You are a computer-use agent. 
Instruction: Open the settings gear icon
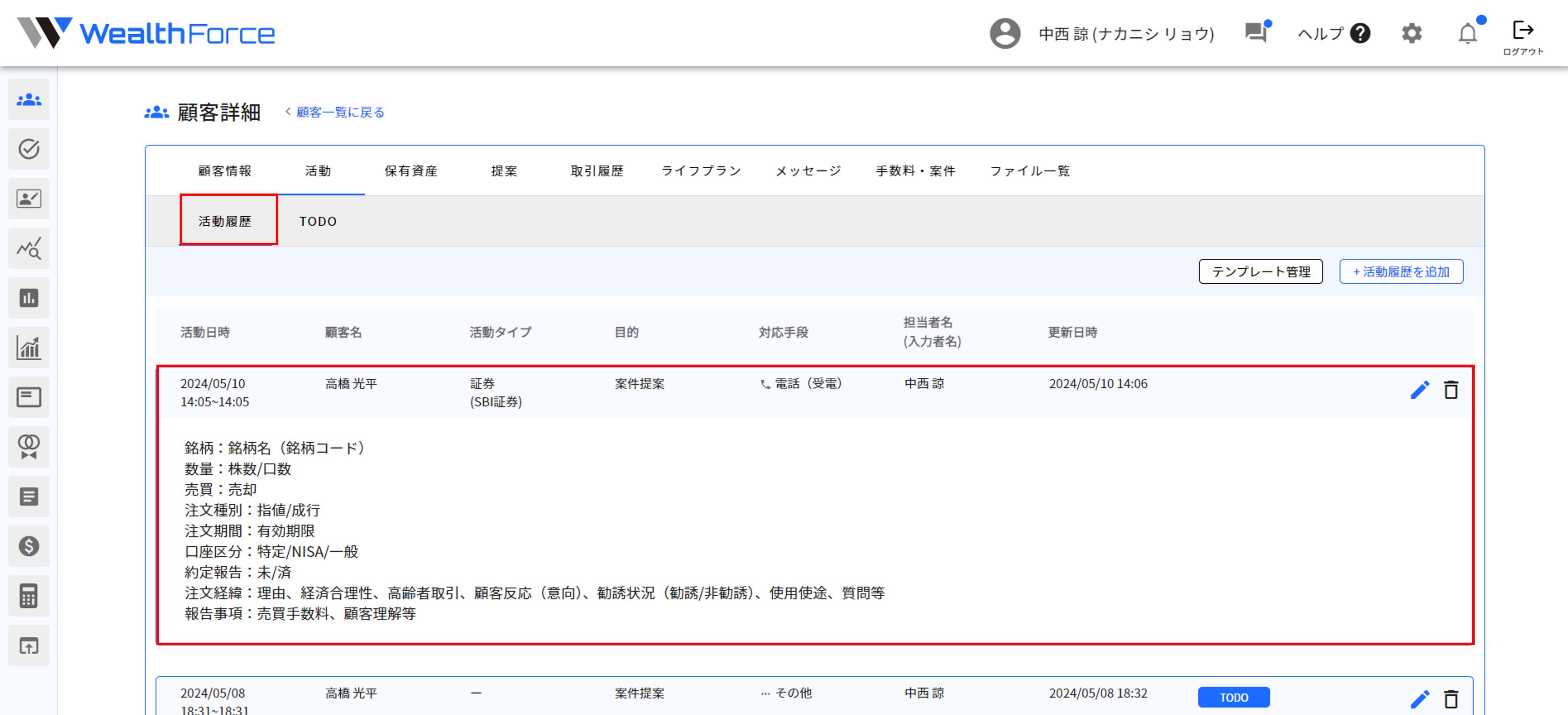(1412, 34)
